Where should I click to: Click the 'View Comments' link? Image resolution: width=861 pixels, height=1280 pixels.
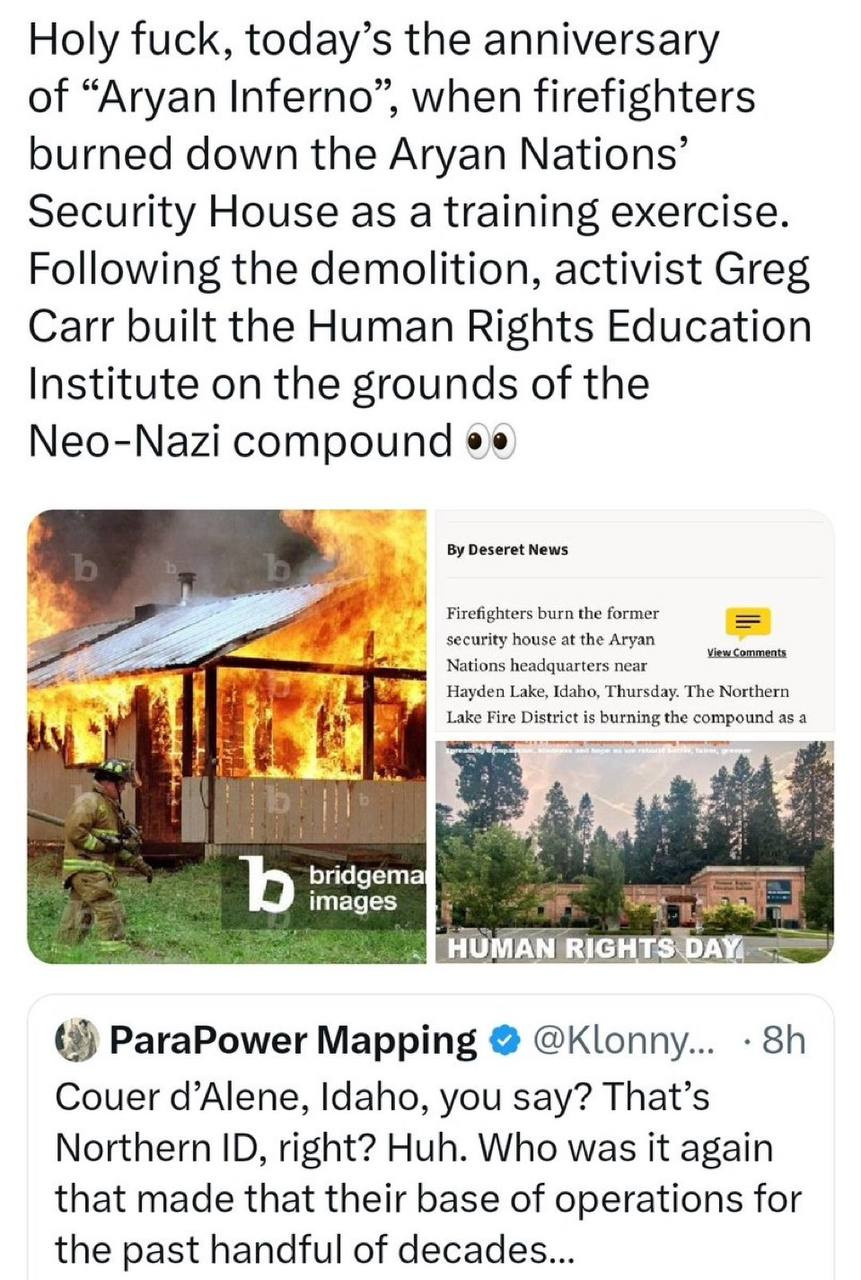[x=746, y=652]
